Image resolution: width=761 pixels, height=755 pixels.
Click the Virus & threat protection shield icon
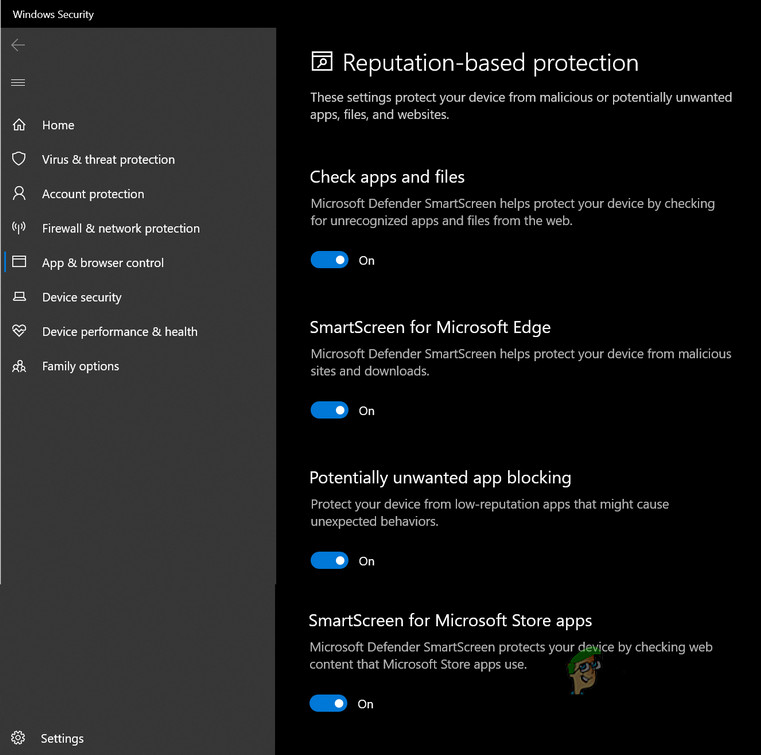coord(19,159)
